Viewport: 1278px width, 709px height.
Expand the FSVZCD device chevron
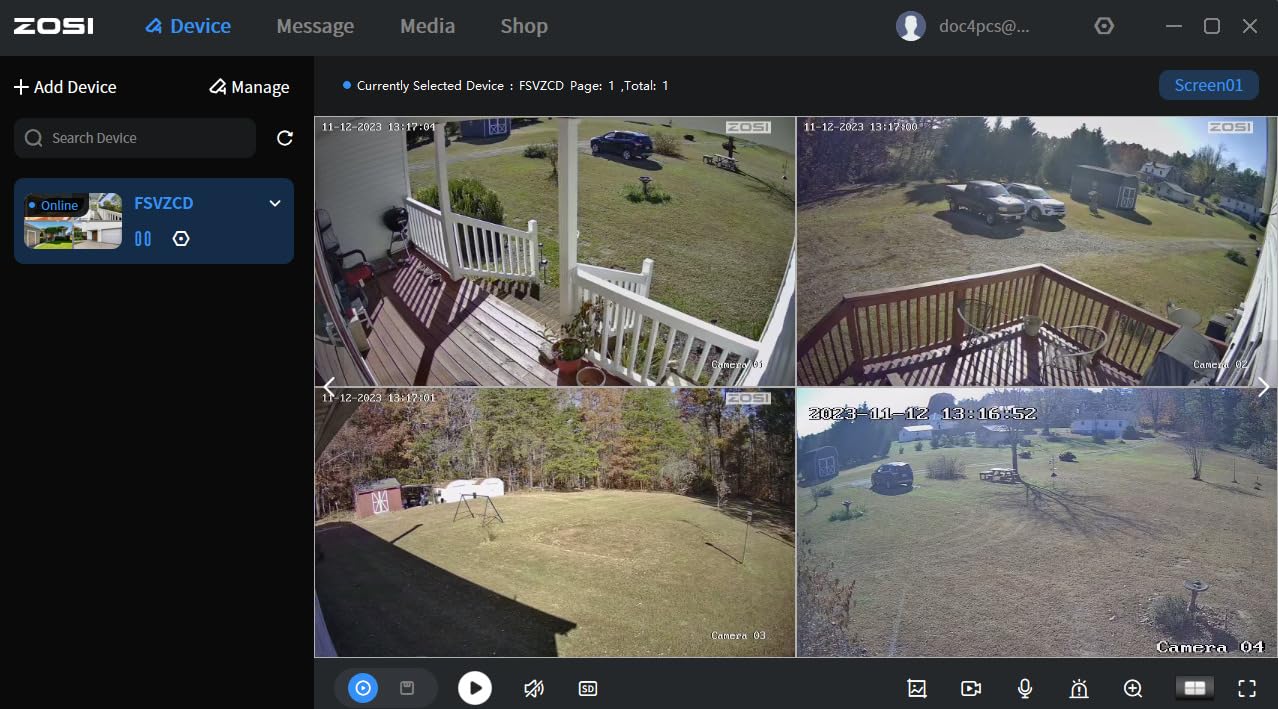pyautogui.click(x=275, y=204)
